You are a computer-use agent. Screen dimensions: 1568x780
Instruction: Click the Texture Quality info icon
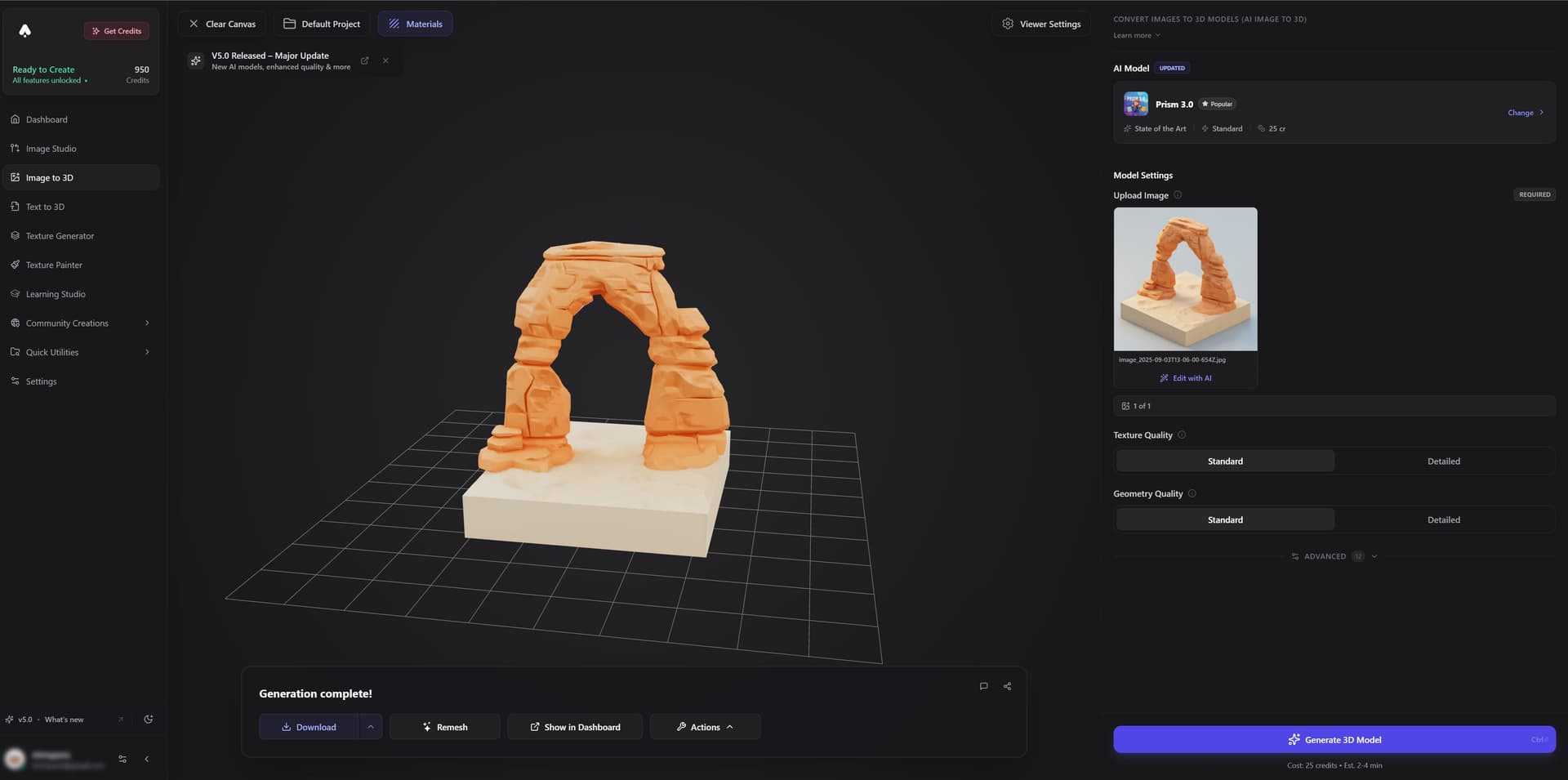pyautogui.click(x=1181, y=435)
